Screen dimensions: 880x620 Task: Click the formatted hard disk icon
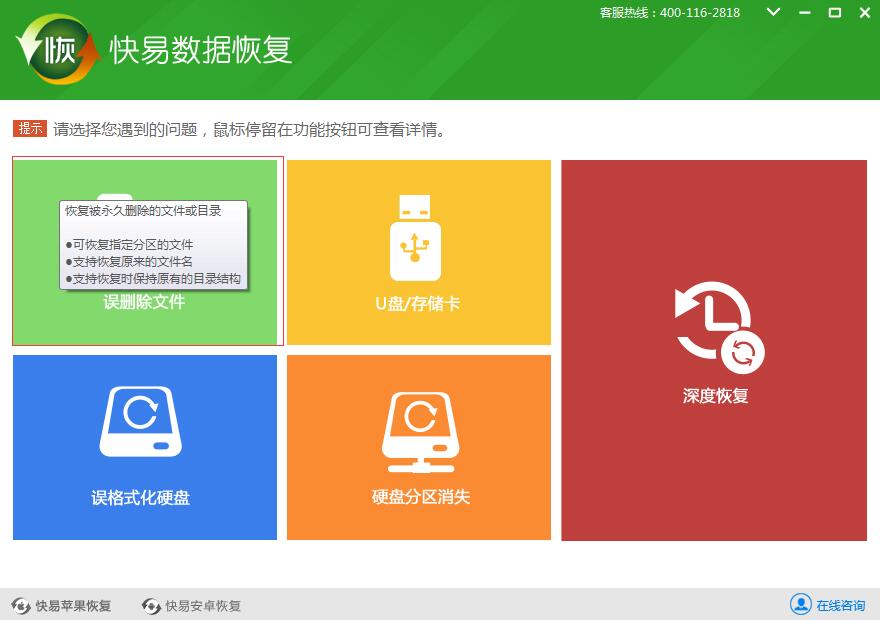[x=141, y=421]
